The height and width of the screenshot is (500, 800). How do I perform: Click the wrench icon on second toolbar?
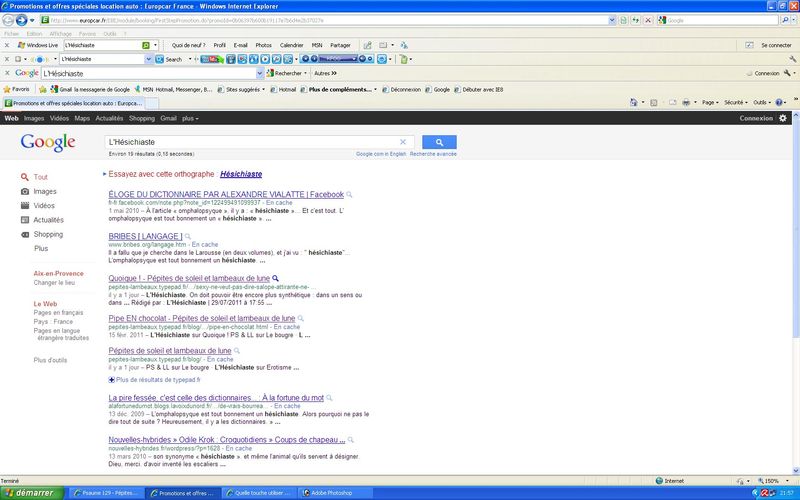[792, 59]
